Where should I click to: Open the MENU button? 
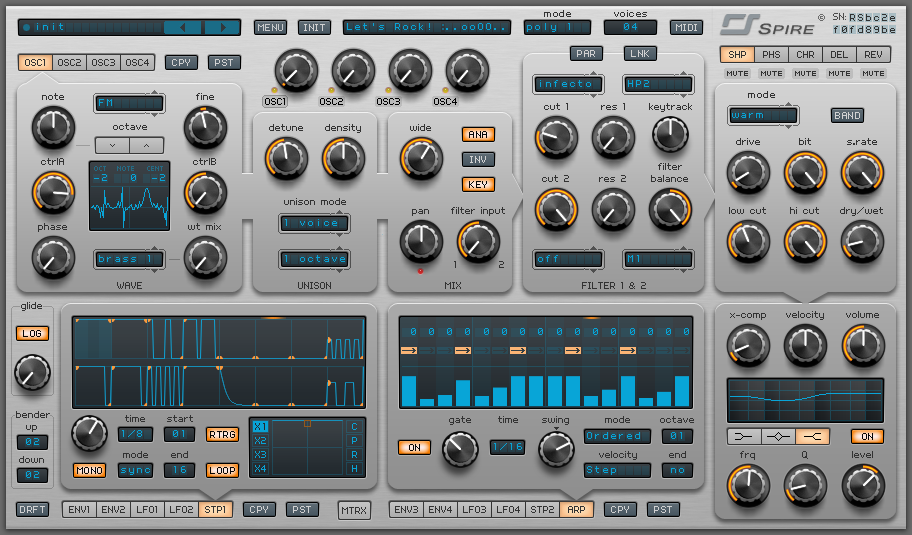(270, 27)
